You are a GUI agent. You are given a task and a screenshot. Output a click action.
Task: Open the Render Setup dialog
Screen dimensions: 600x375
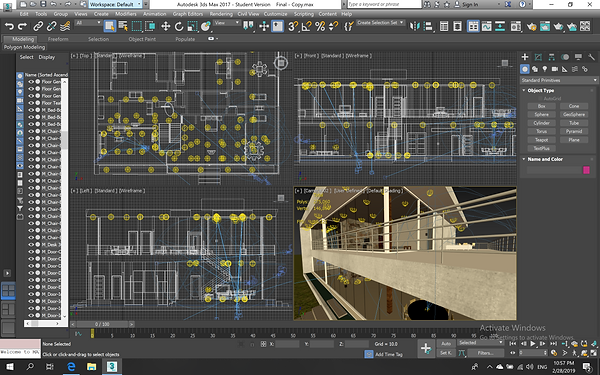pyautogui.click(x=531, y=26)
